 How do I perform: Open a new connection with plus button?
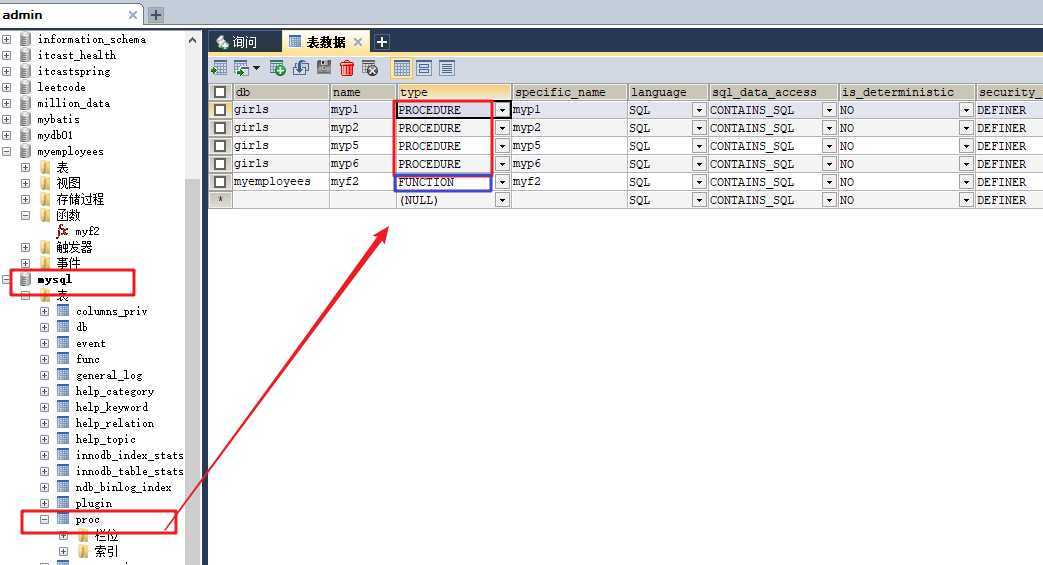156,15
